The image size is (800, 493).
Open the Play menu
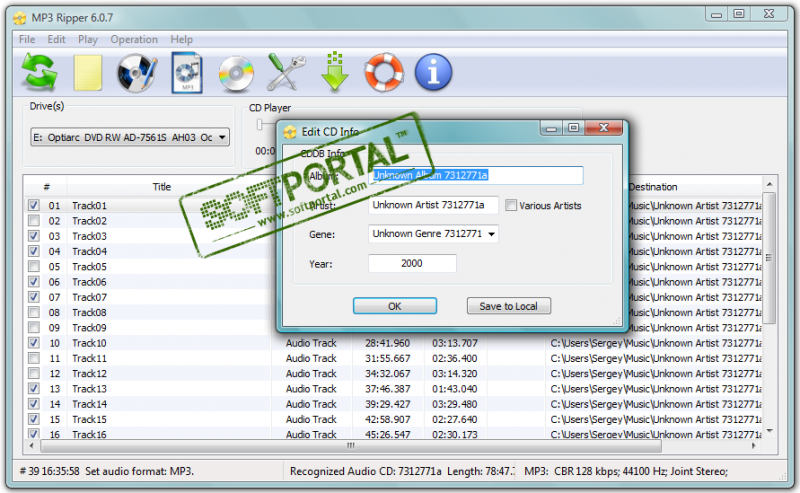click(88, 39)
